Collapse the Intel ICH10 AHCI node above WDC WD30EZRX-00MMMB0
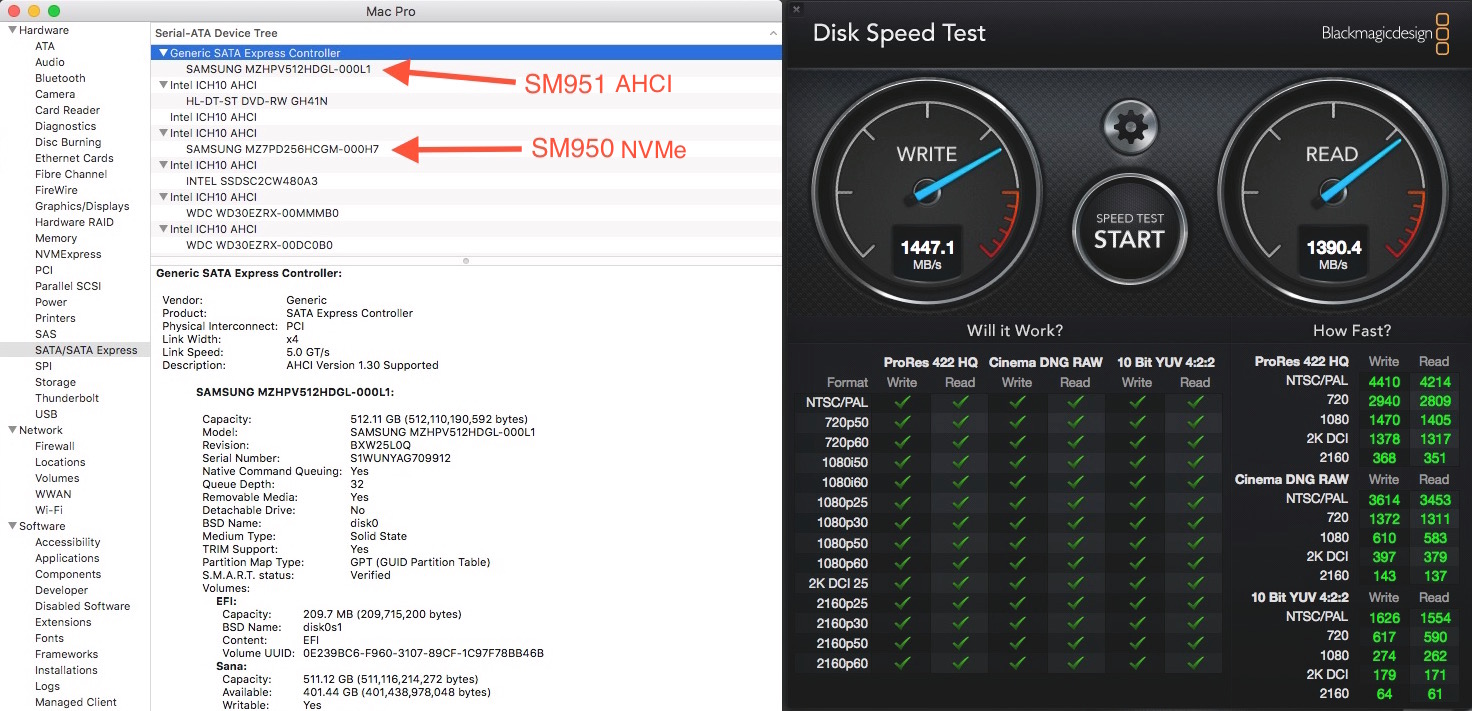This screenshot has height=711, width=1472. click(163, 197)
